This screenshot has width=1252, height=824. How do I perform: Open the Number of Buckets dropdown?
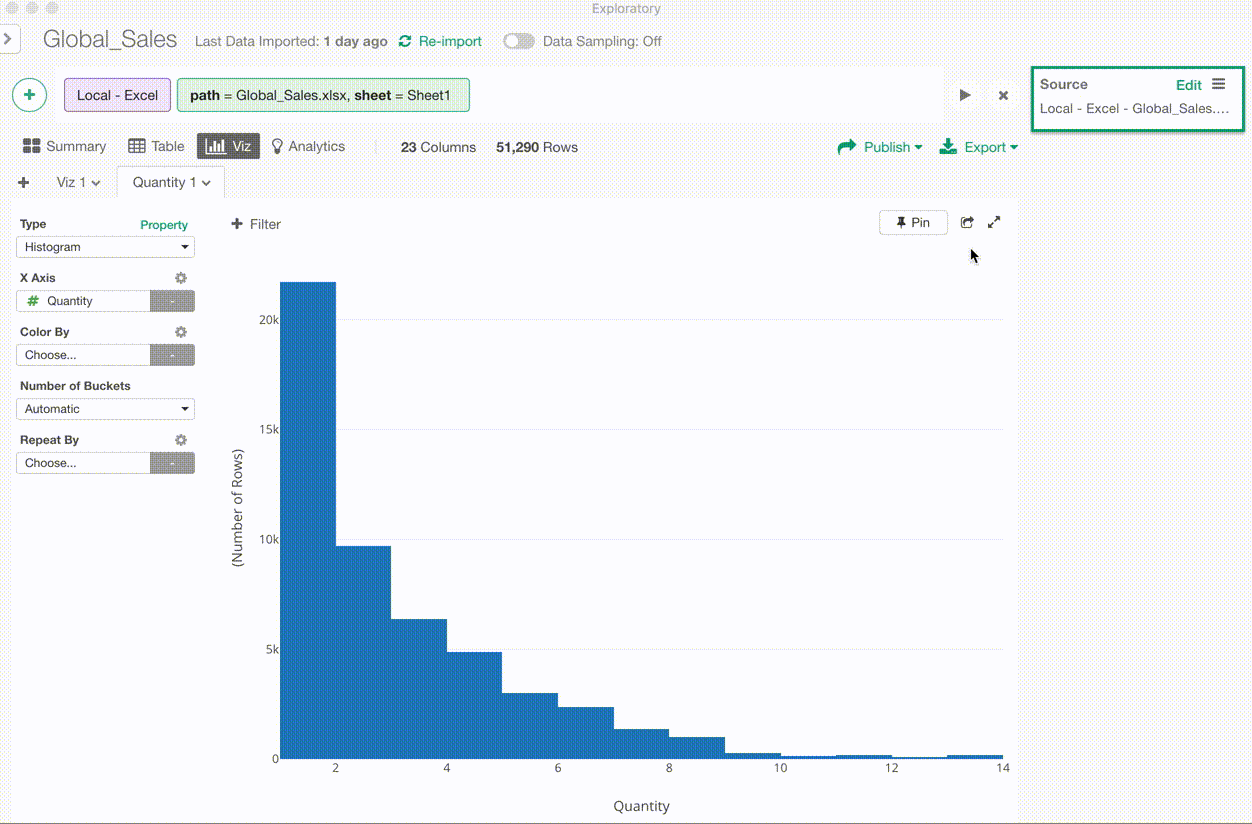point(105,409)
